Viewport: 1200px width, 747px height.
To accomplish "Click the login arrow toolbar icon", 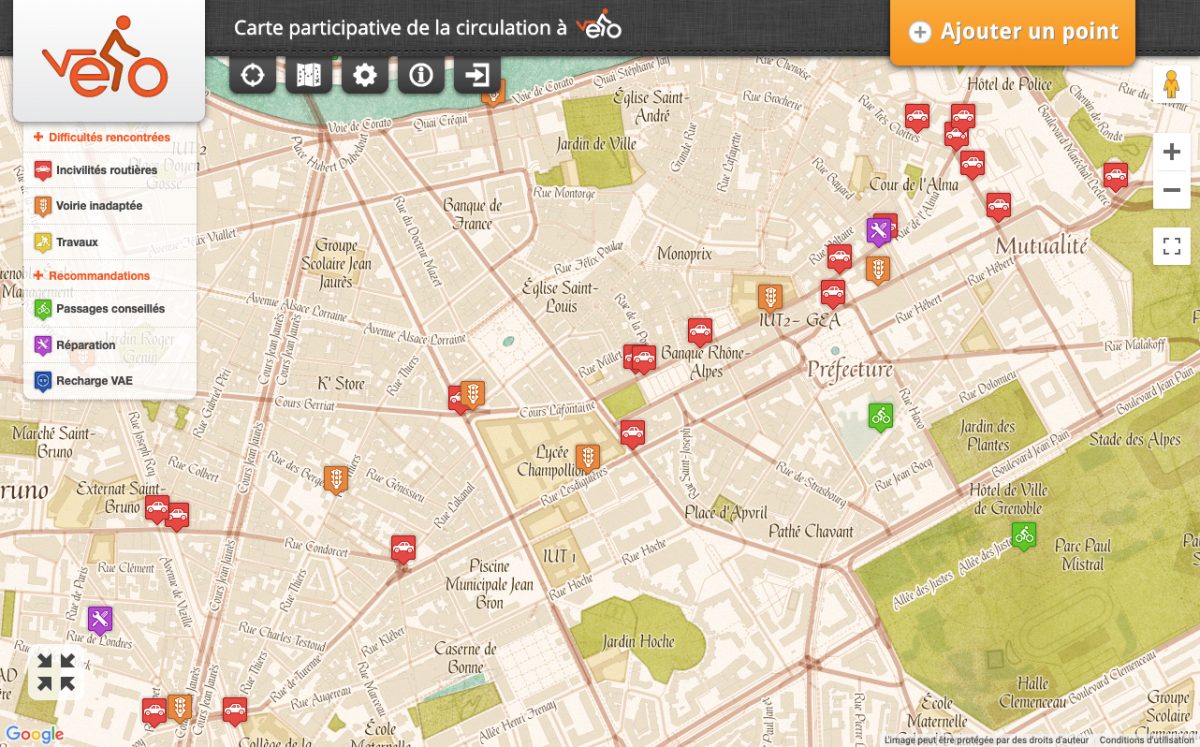I will tap(478, 75).
